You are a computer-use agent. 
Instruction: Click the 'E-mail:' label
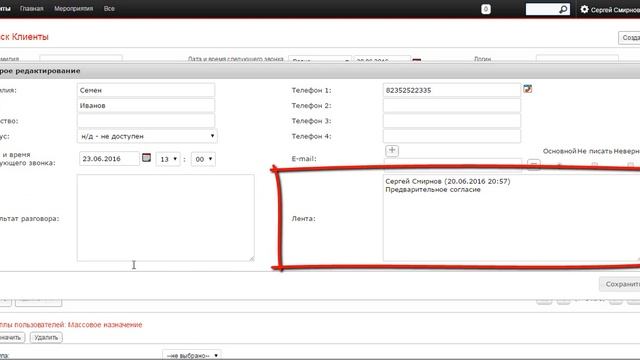pyautogui.click(x=304, y=159)
